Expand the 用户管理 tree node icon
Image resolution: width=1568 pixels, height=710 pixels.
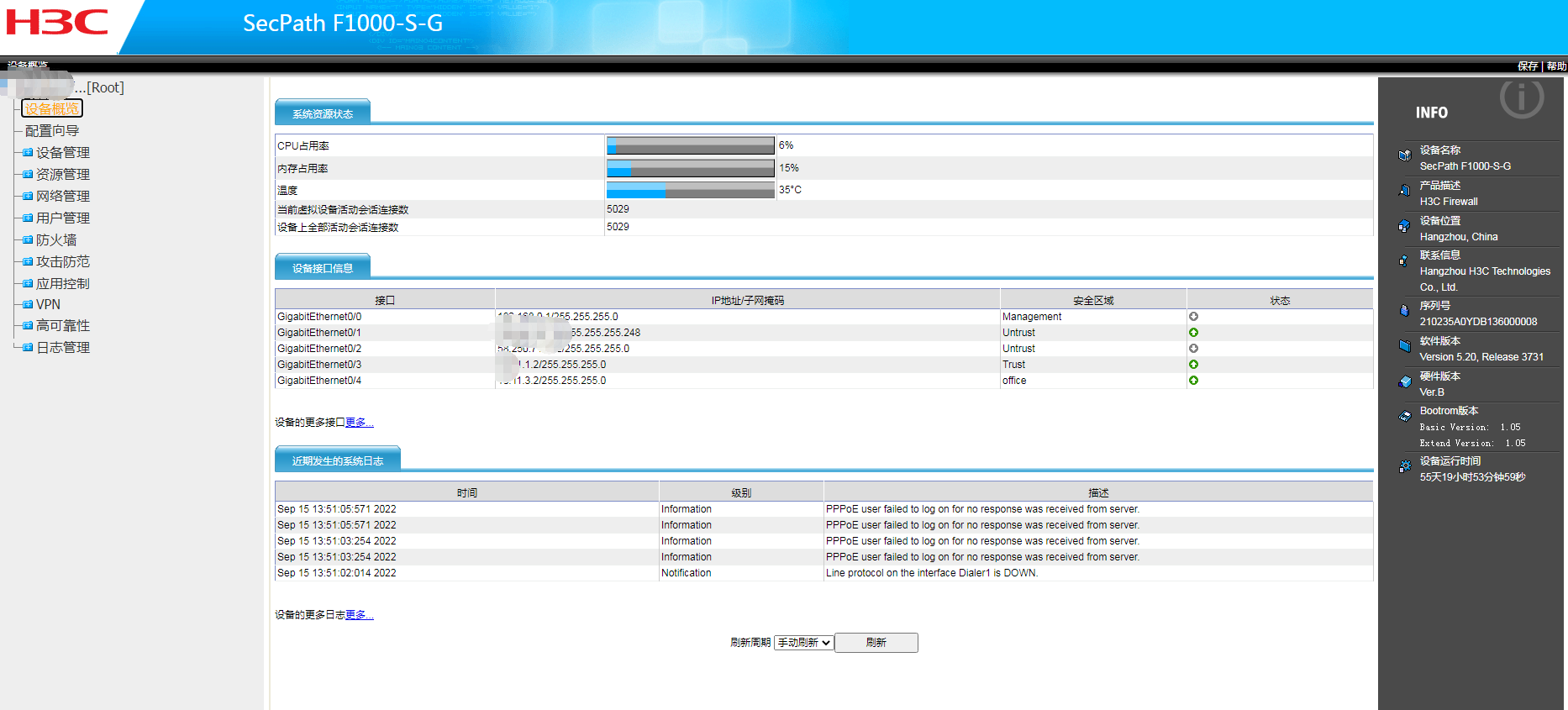(28, 218)
